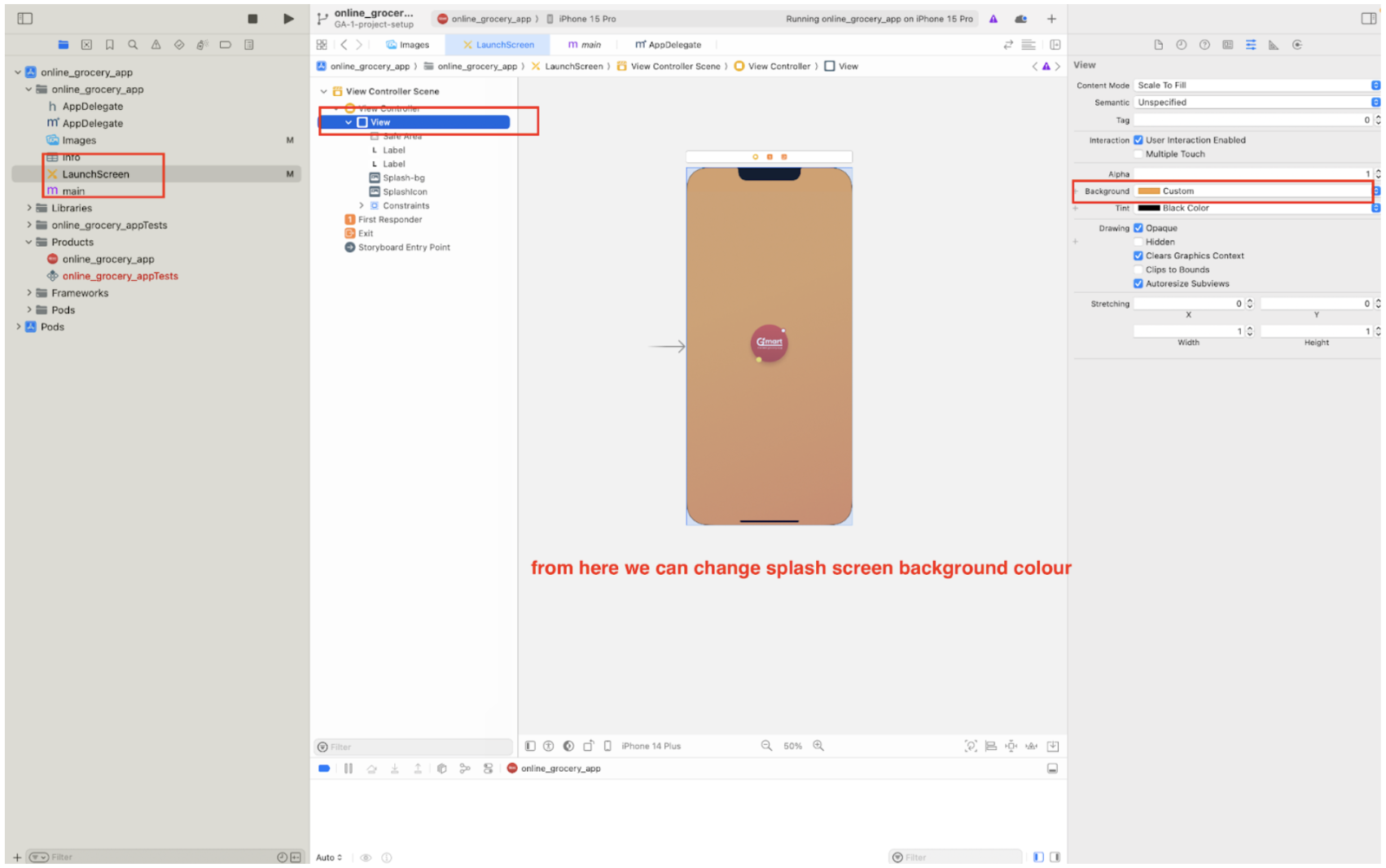Enable the Clips to Bounds checkbox
The width and height of the screenshot is (1386, 868).
click(1138, 270)
